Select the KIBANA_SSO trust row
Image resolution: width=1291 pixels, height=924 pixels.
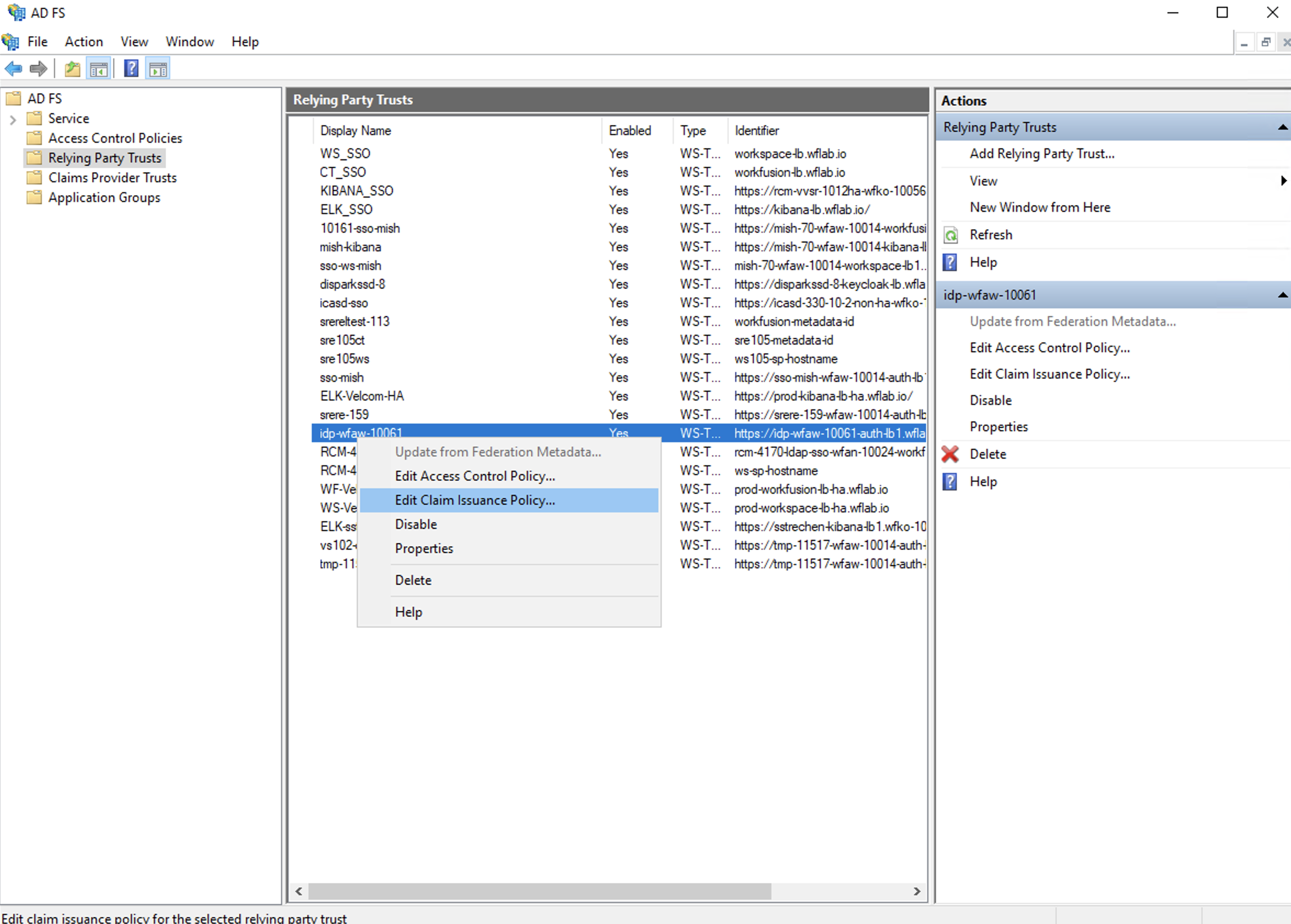coord(619,191)
